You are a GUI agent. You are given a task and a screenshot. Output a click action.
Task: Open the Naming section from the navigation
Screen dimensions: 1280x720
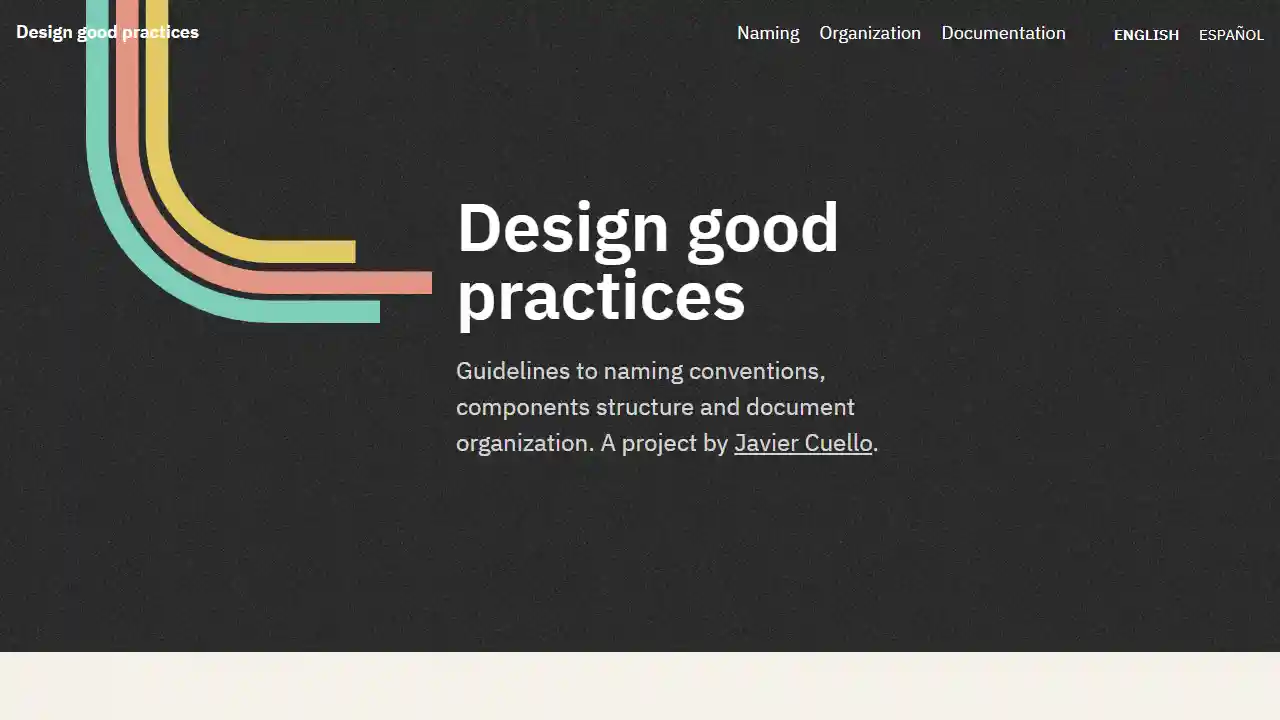pos(768,33)
